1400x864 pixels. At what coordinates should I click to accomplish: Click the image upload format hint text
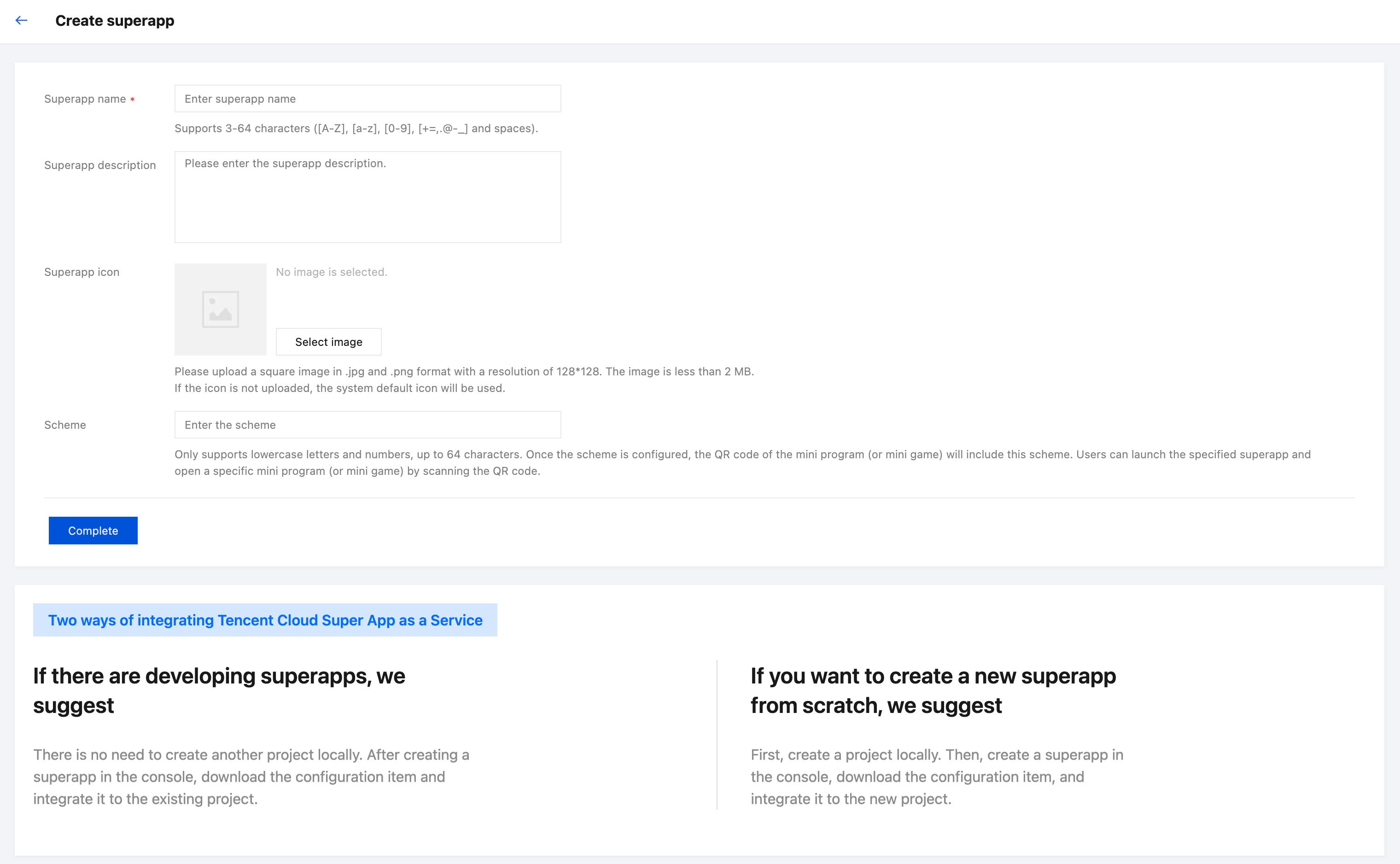click(x=463, y=371)
